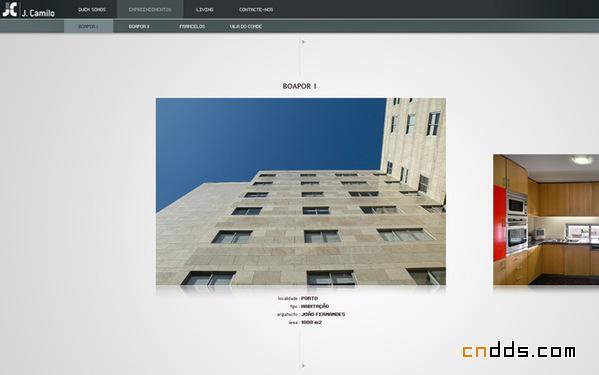The width and height of the screenshot is (599, 375).
Task: Open the main building facade photo
Action: click(301, 192)
